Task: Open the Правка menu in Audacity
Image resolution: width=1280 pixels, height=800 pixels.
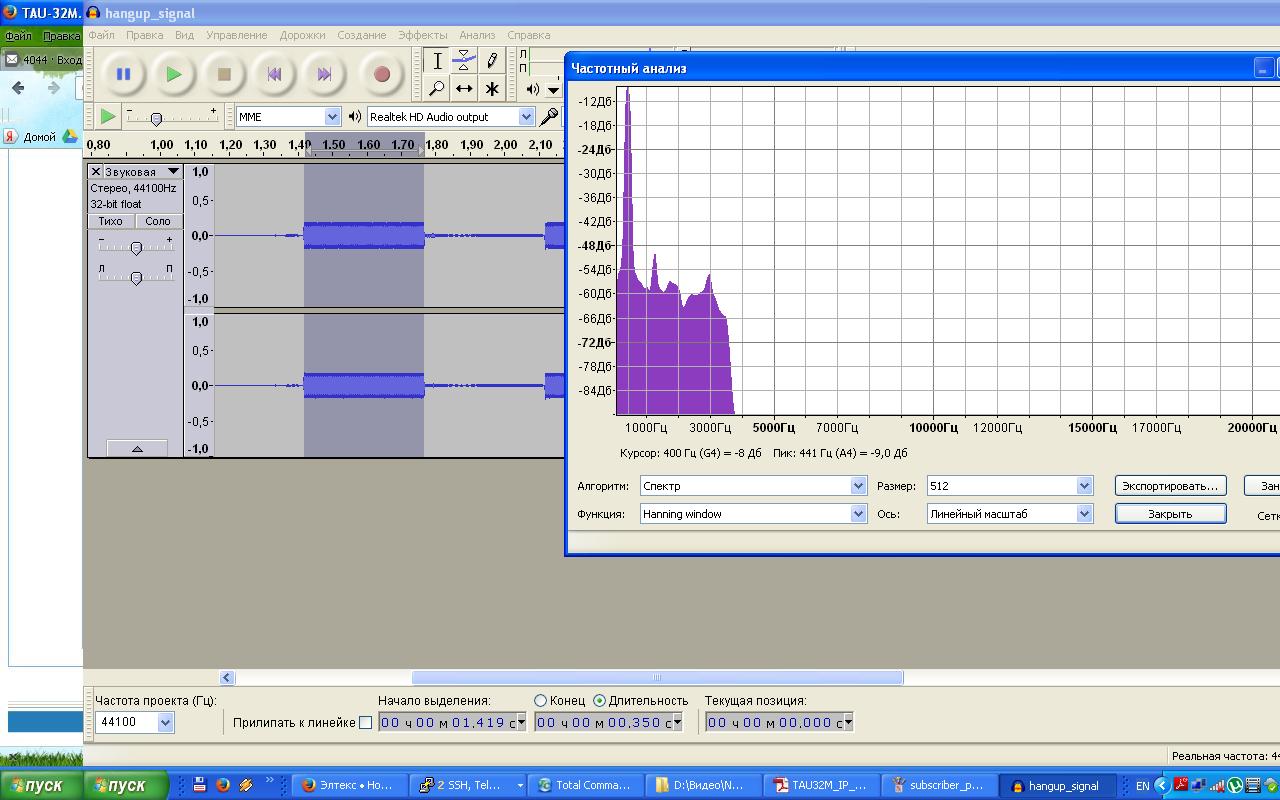Action: [x=145, y=35]
